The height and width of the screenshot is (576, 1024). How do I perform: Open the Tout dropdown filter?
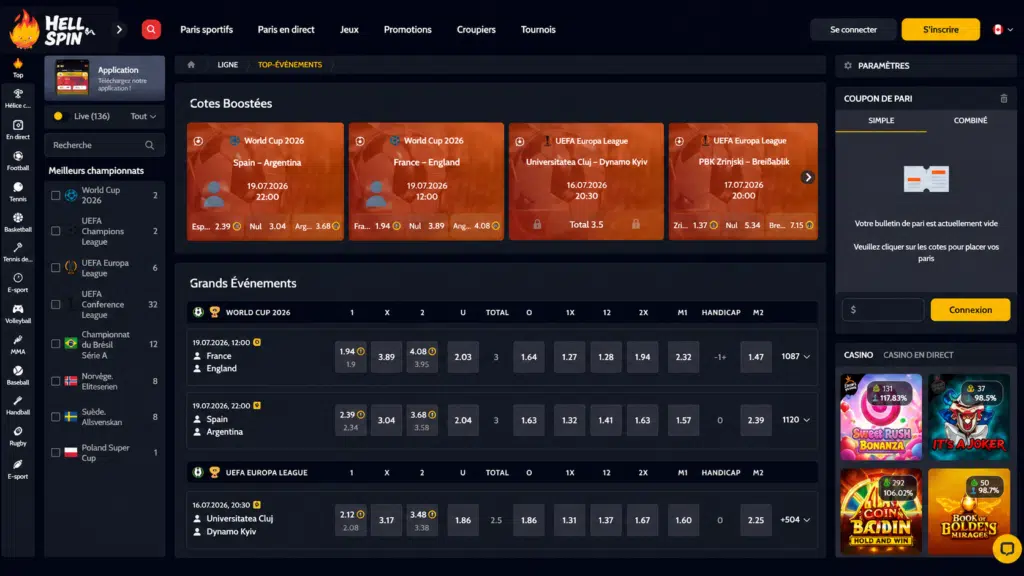(143, 116)
